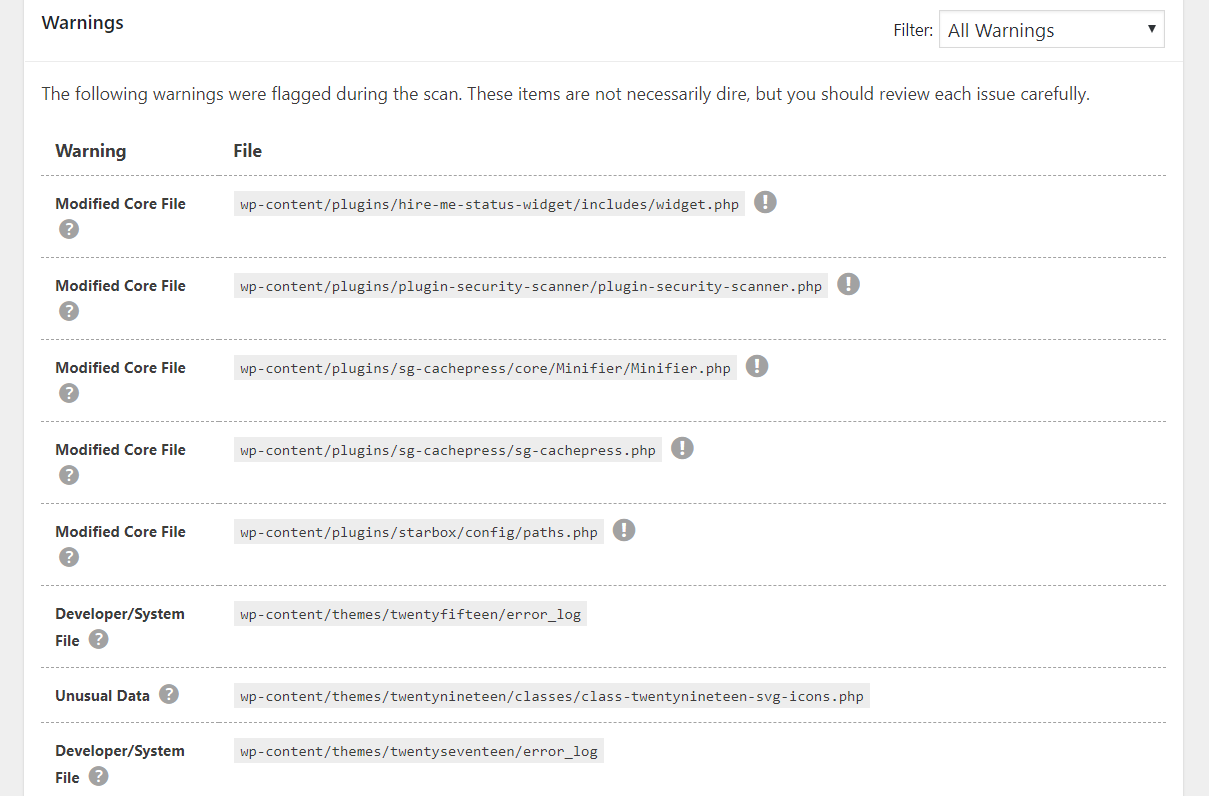
Task: Click help icon under plugin-security-scanner Modified Core File
Action: (x=68, y=311)
